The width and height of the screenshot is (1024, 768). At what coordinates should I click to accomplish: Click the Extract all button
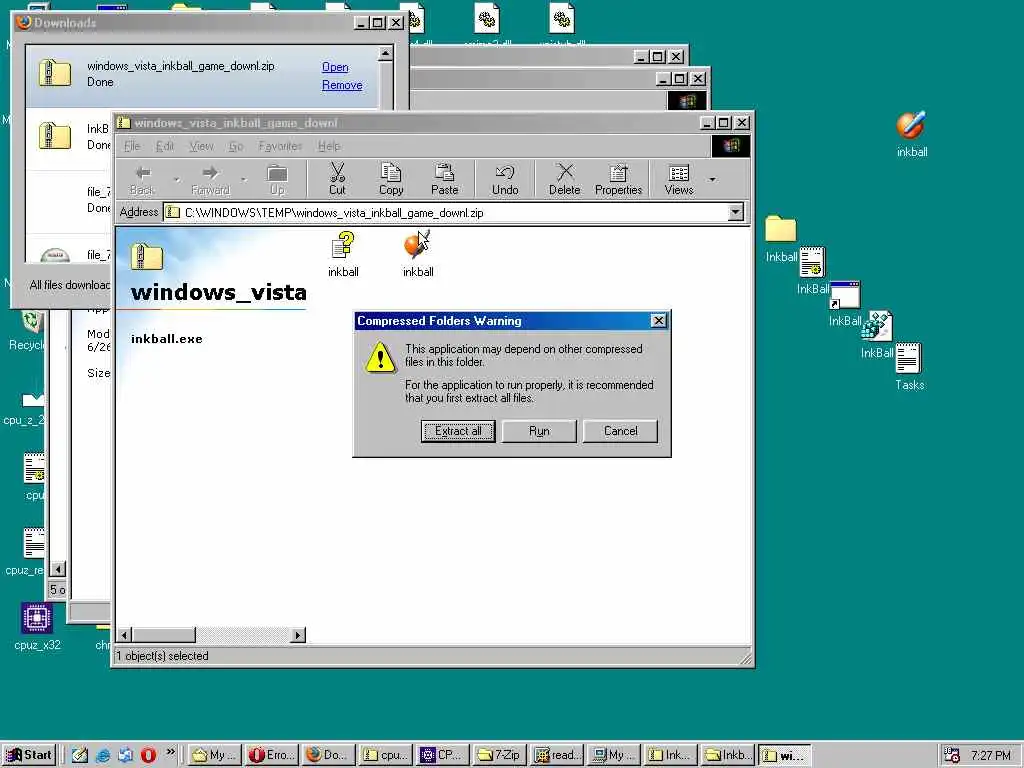pos(458,431)
